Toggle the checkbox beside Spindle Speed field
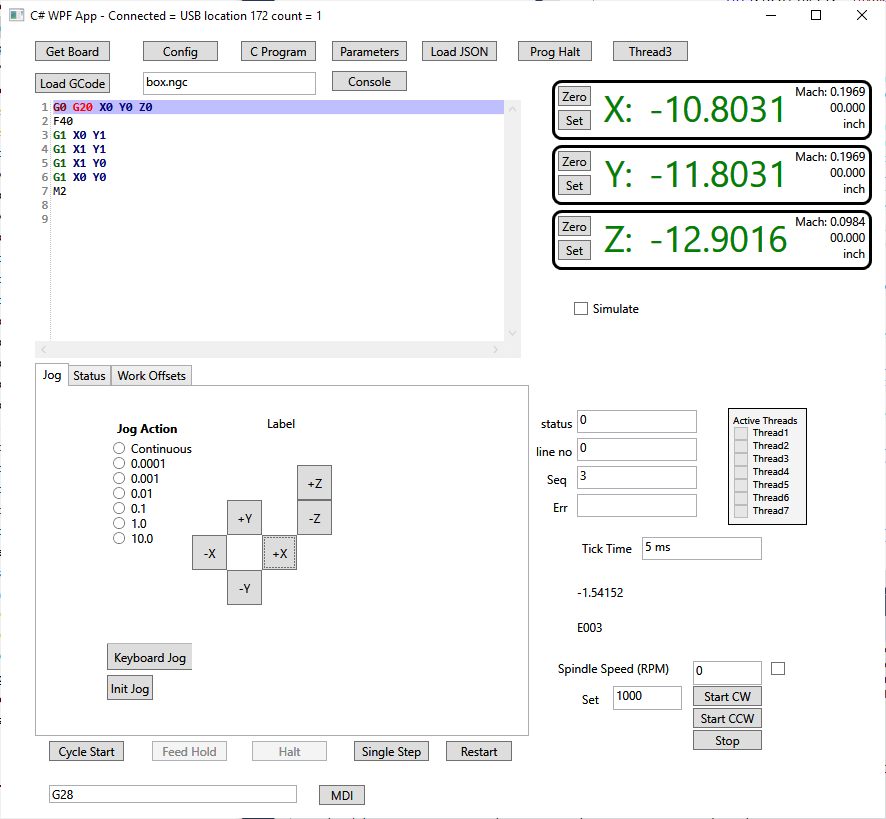This screenshot has height=819, width=886. (x=778, y=669)
